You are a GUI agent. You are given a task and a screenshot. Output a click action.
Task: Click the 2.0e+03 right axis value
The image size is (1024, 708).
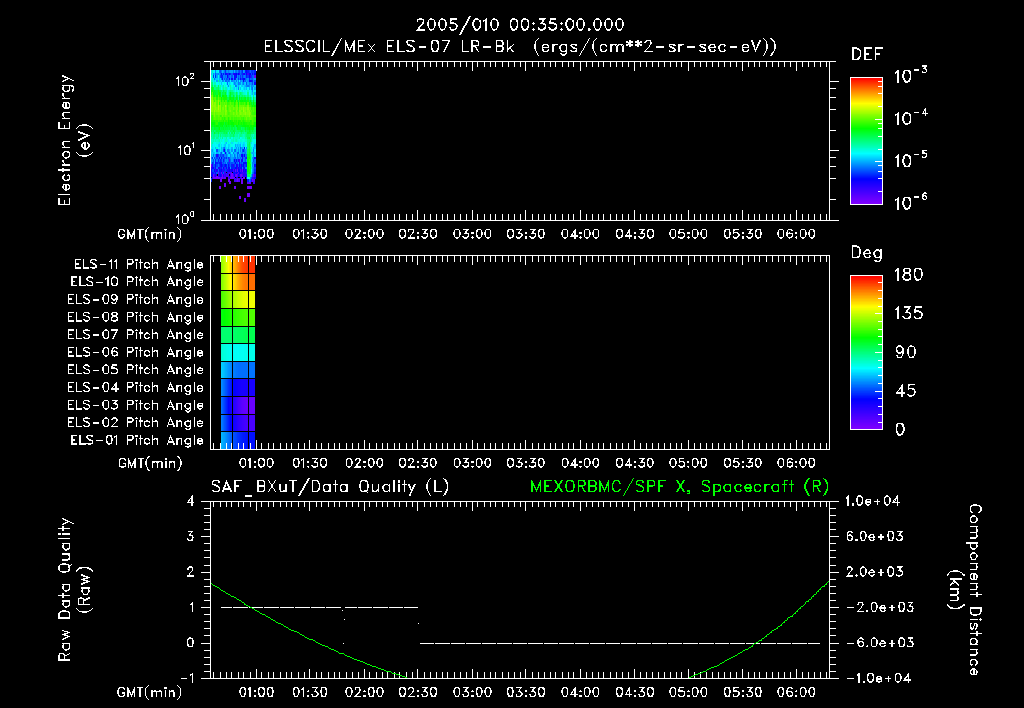pos(875,572)
